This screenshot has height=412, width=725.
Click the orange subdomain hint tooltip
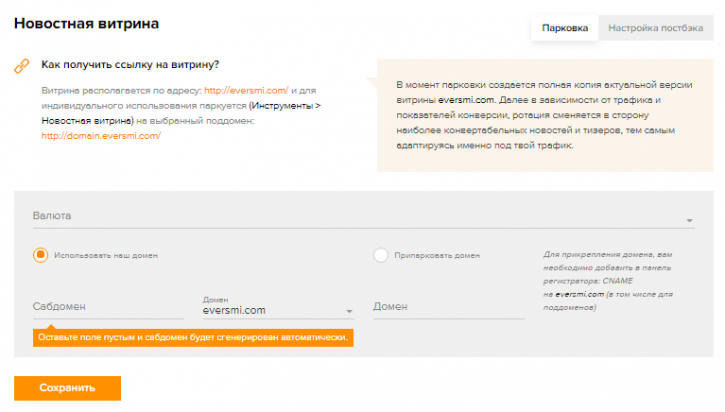pyautogui.click(x=193, y=338)
